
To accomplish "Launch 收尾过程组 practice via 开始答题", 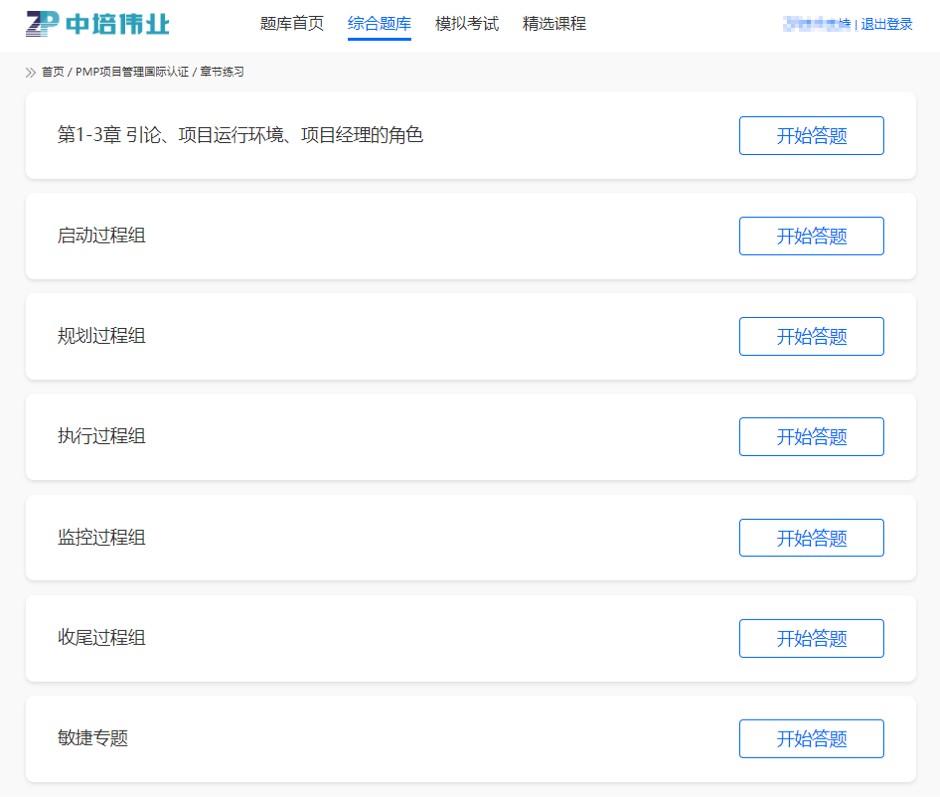I will pyautogui.click(x=811, y=638).
